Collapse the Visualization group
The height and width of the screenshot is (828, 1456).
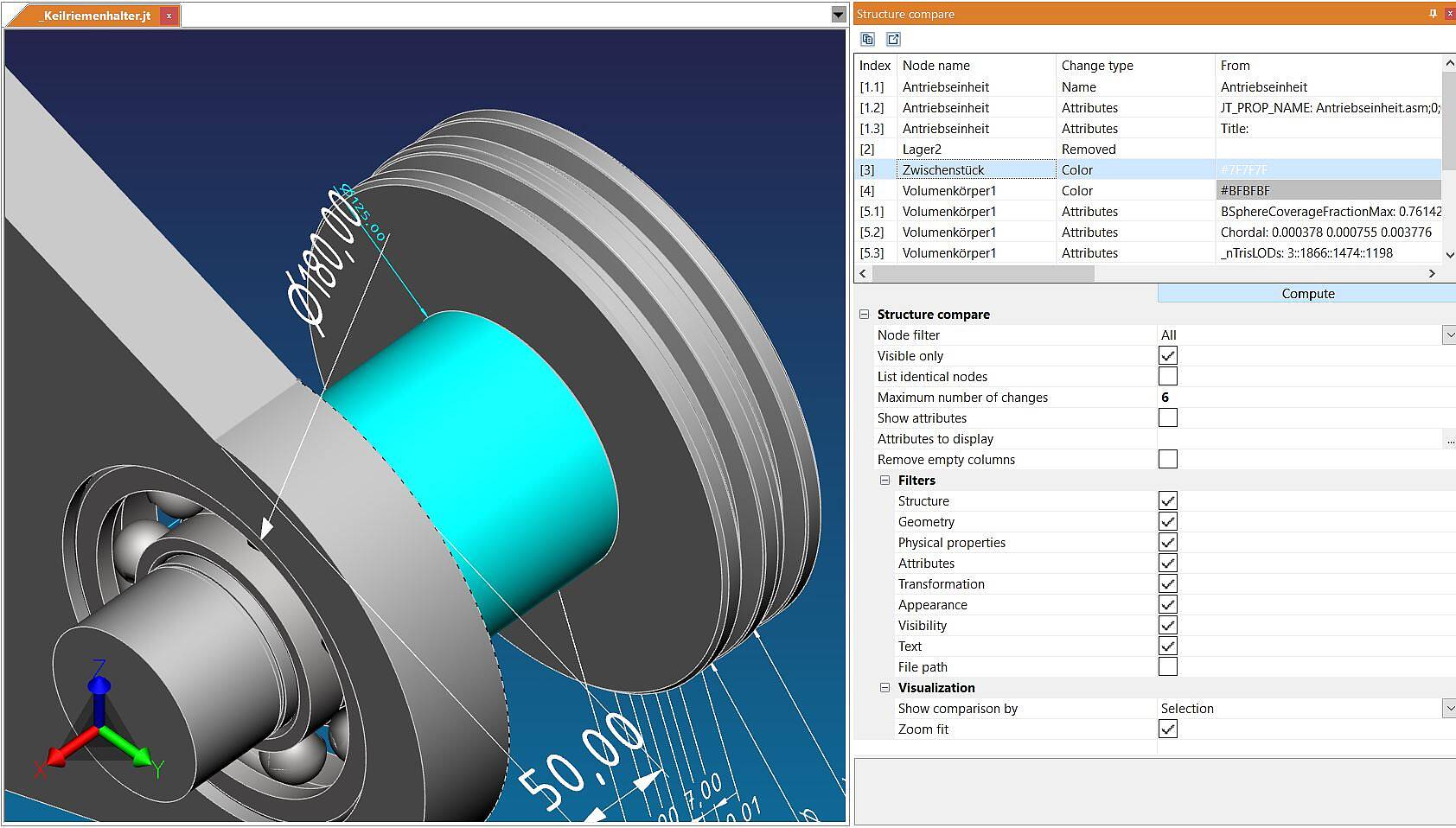[885, 688]
